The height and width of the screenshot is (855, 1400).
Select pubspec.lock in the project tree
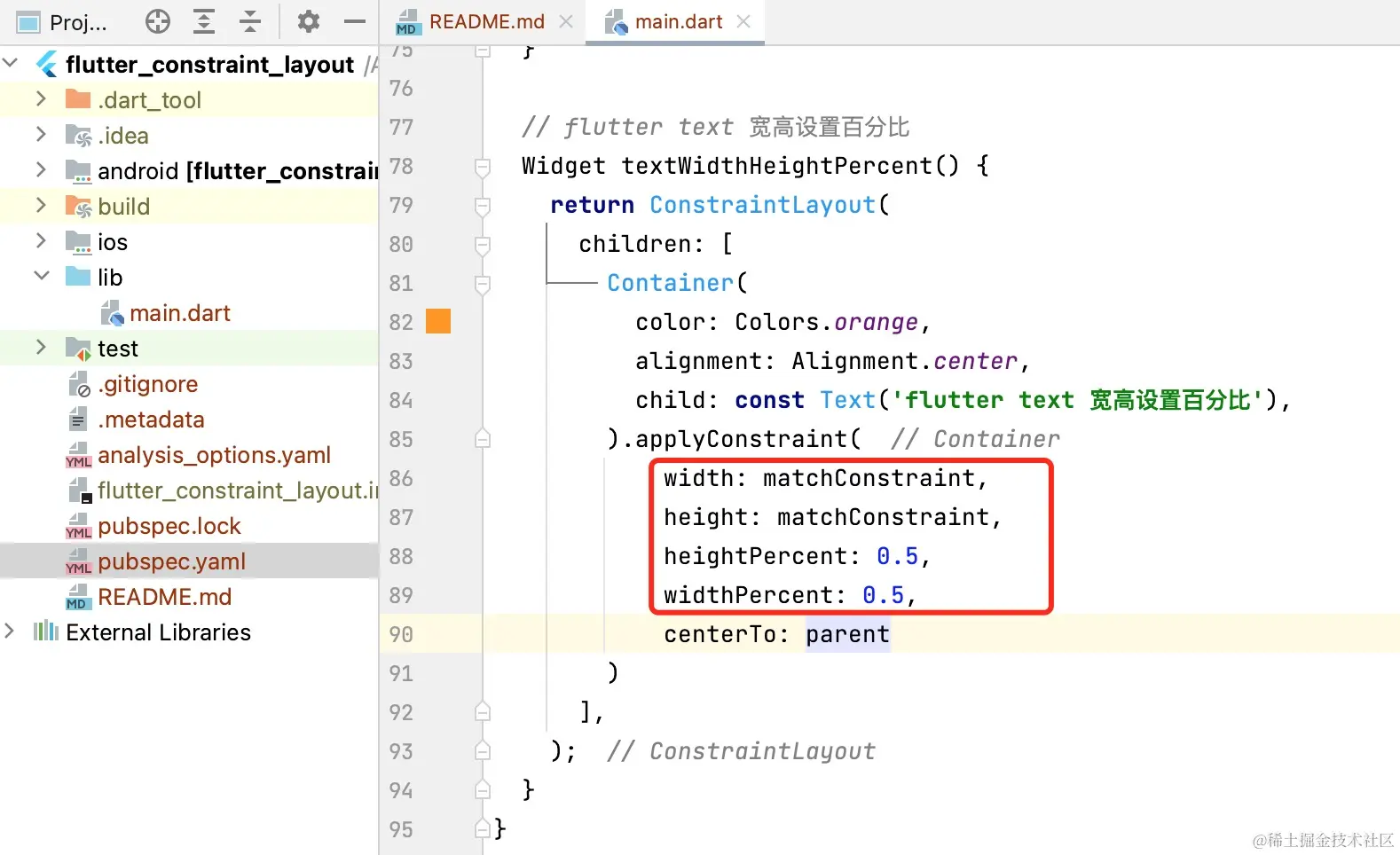tap(169, 526)
